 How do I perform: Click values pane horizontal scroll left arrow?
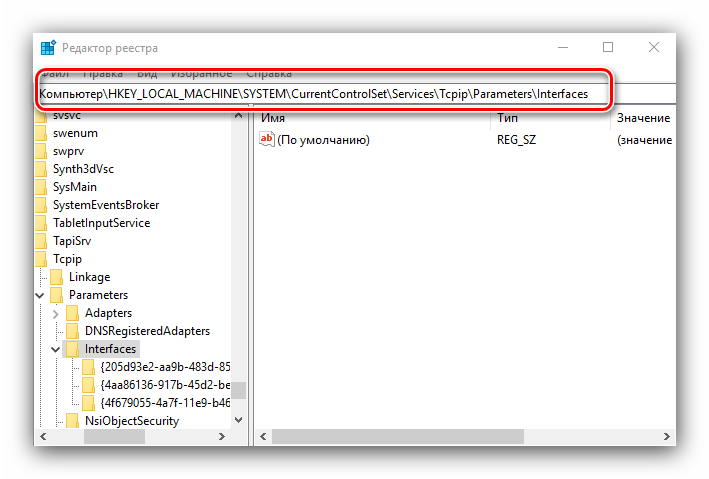(263, 436)
